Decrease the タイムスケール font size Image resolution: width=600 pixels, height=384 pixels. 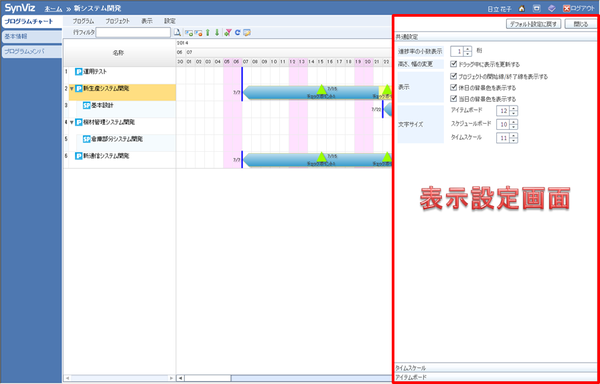pos(514,140)
